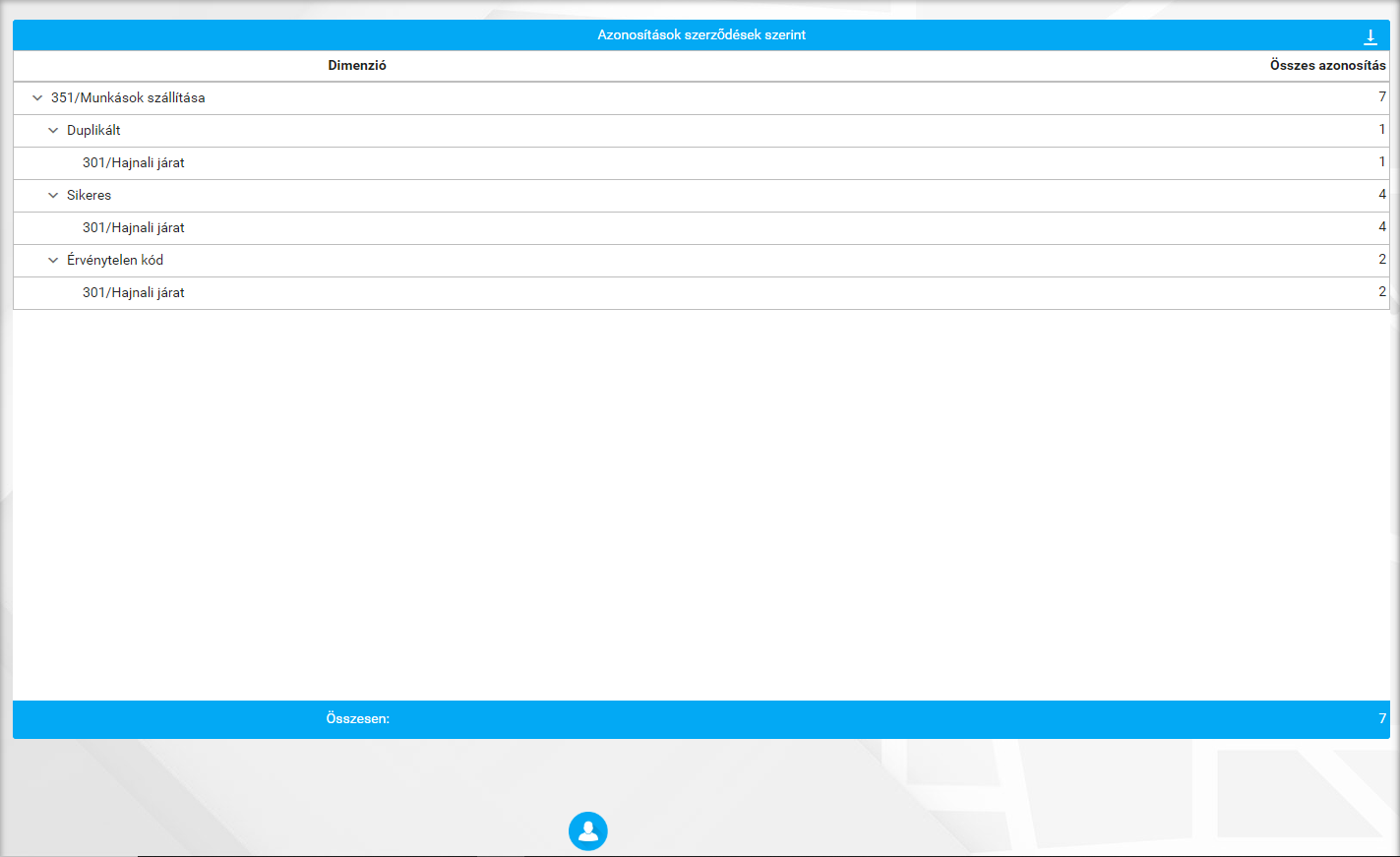Select 301/Hajnali járat under Érvénytelen kód
1400x857 pixels.
(x=134, y=293)
